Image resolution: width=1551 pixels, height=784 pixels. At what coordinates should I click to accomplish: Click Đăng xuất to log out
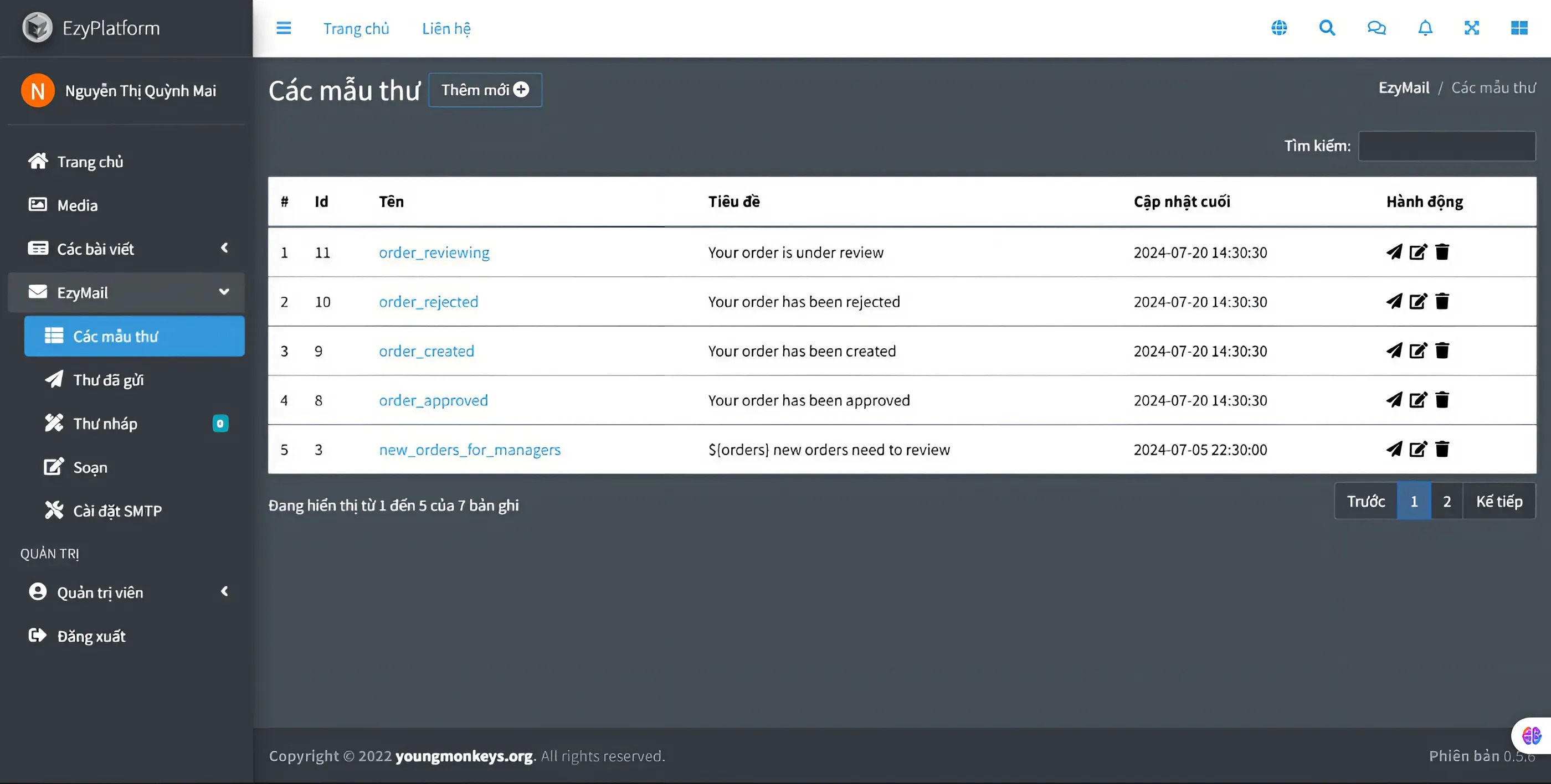126,636
